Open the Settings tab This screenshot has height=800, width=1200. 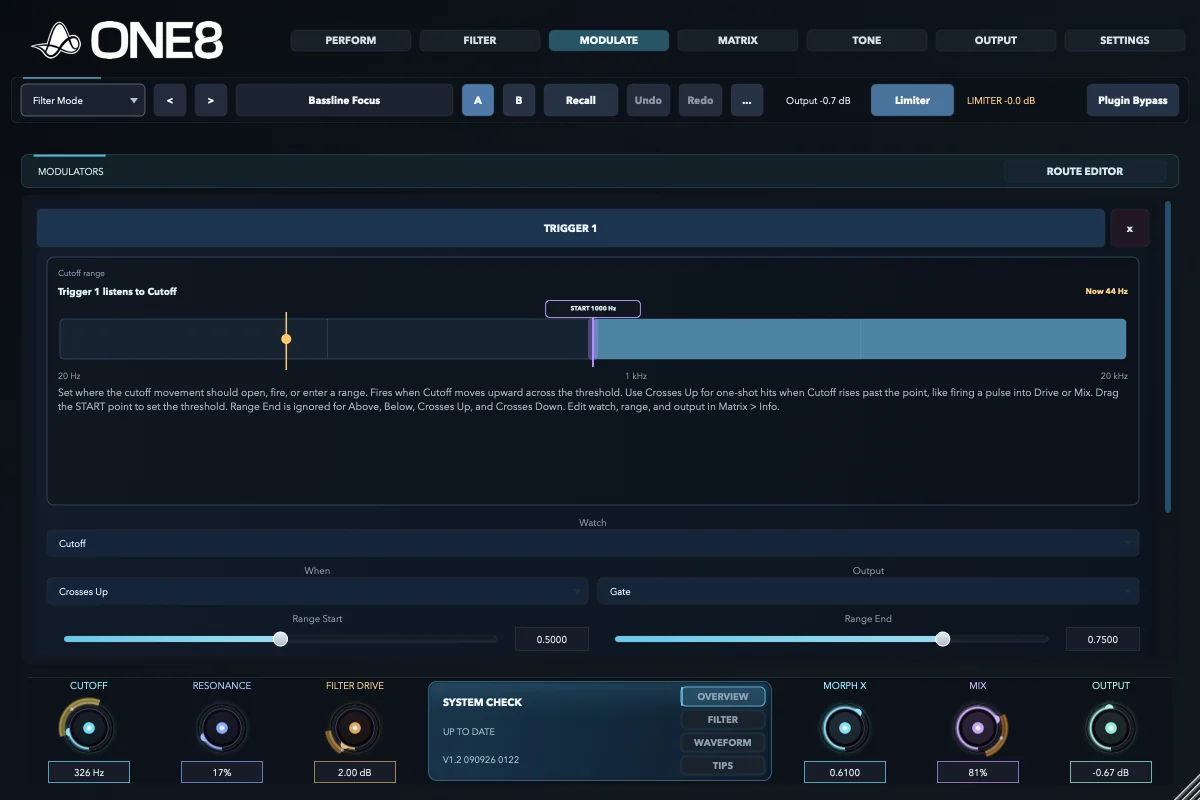(1125, 40)
